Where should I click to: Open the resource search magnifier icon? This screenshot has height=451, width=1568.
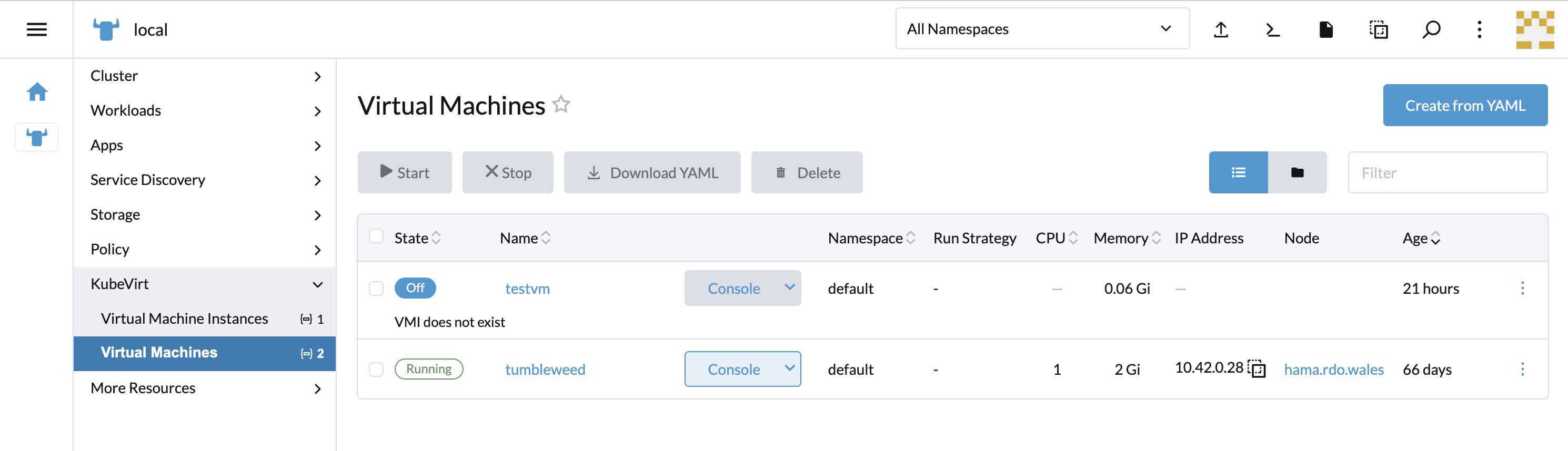coord(1431,29)
